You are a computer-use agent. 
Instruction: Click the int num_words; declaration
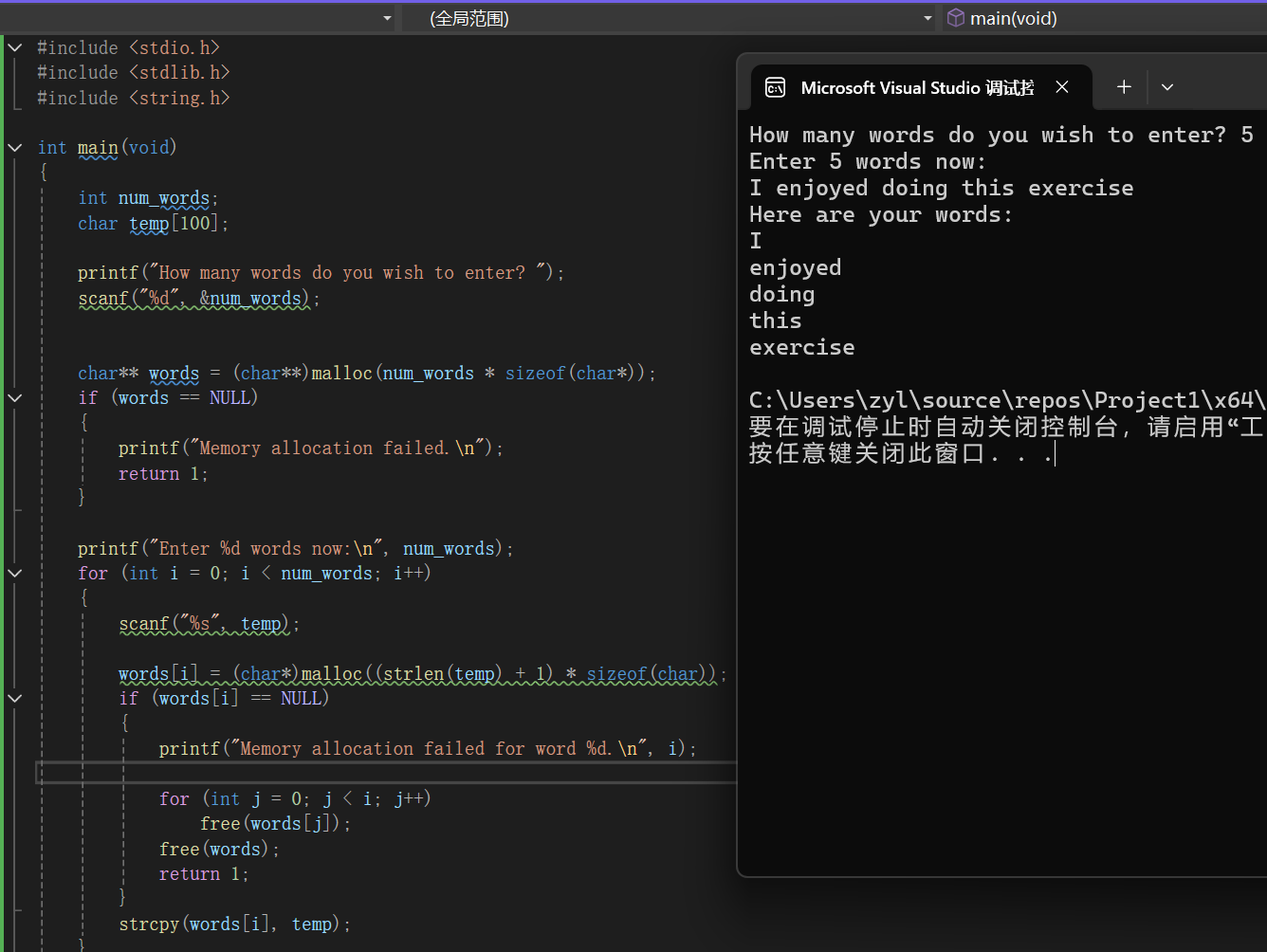[148, 198]
